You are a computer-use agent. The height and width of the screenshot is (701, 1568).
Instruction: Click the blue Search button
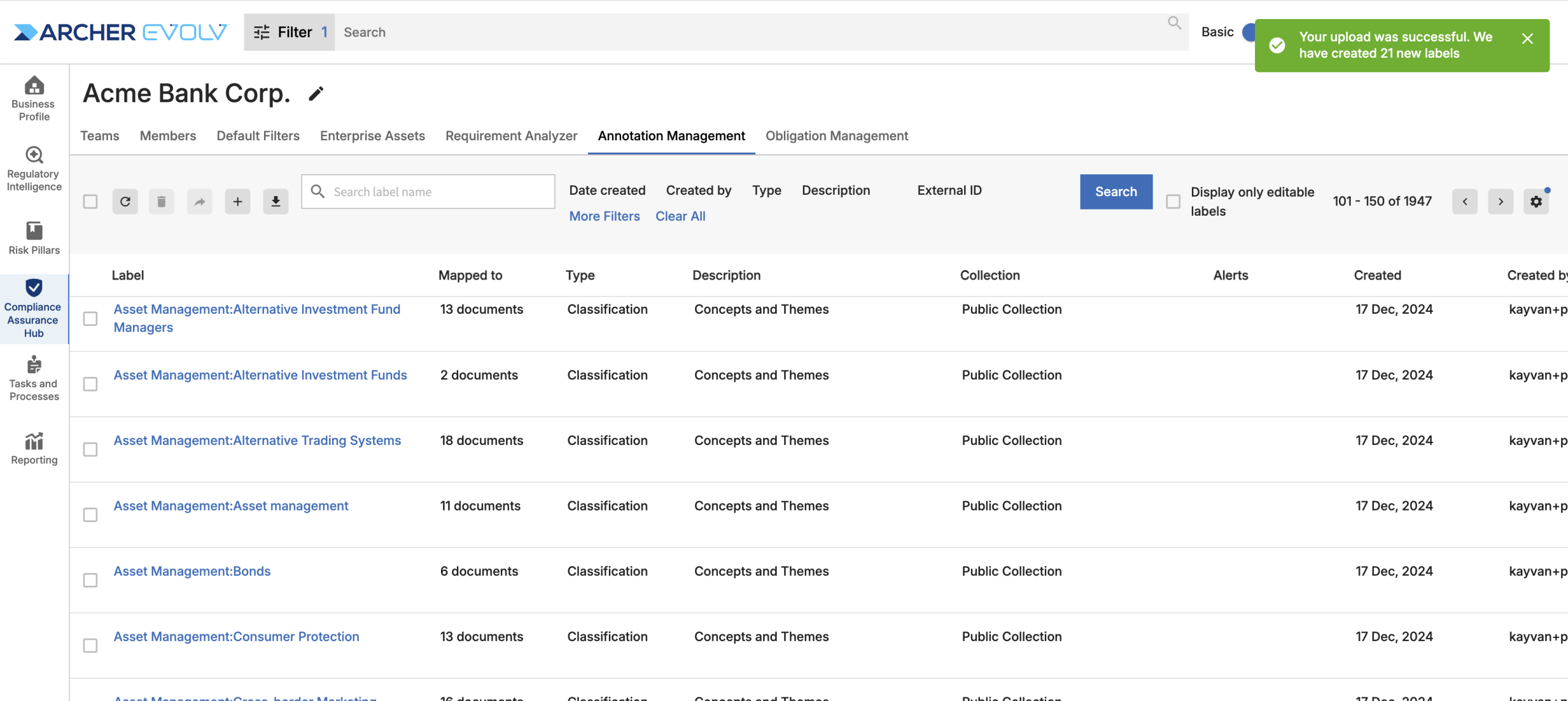coord(1115,192)
